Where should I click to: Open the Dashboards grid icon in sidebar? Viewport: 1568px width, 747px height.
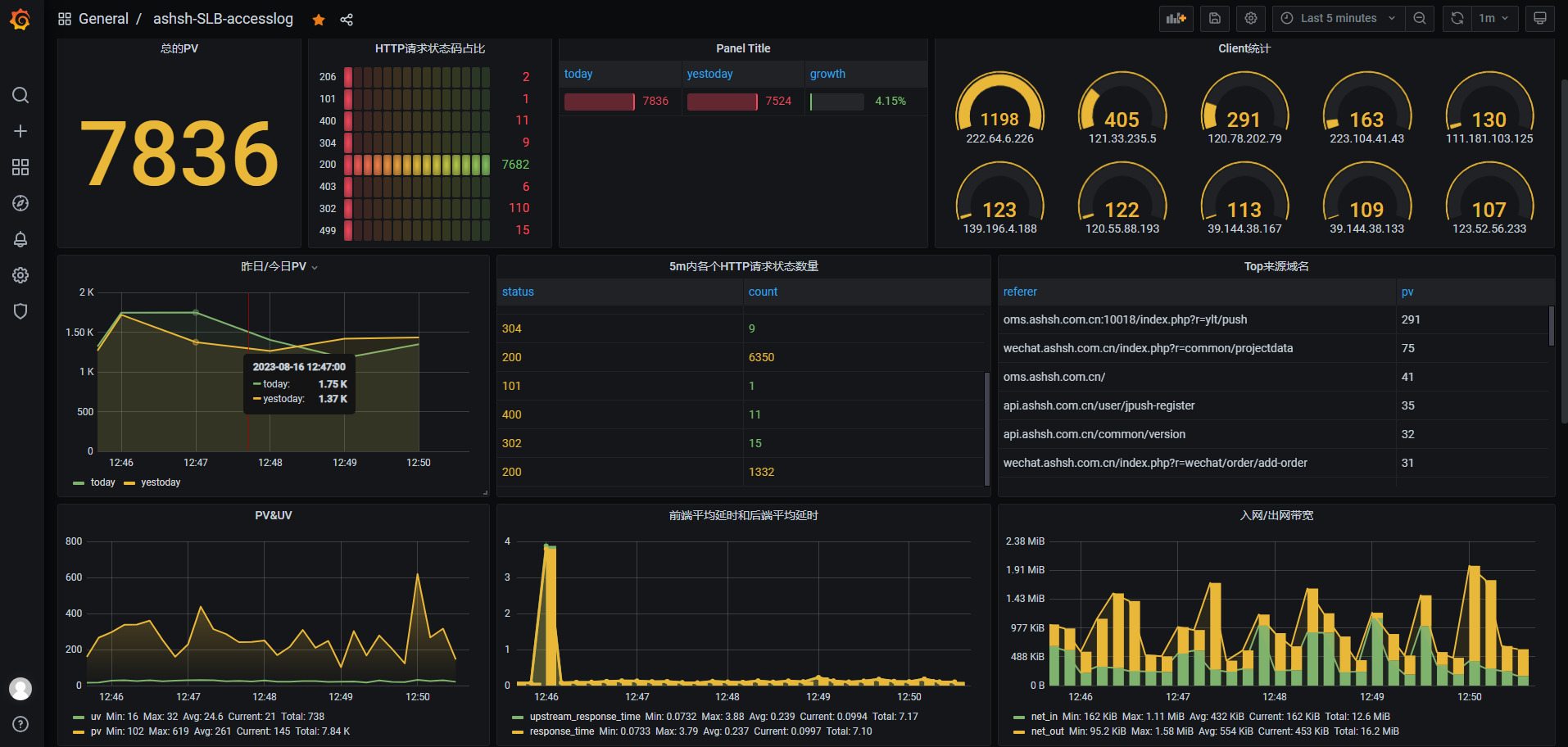click(x=20, y=167)
